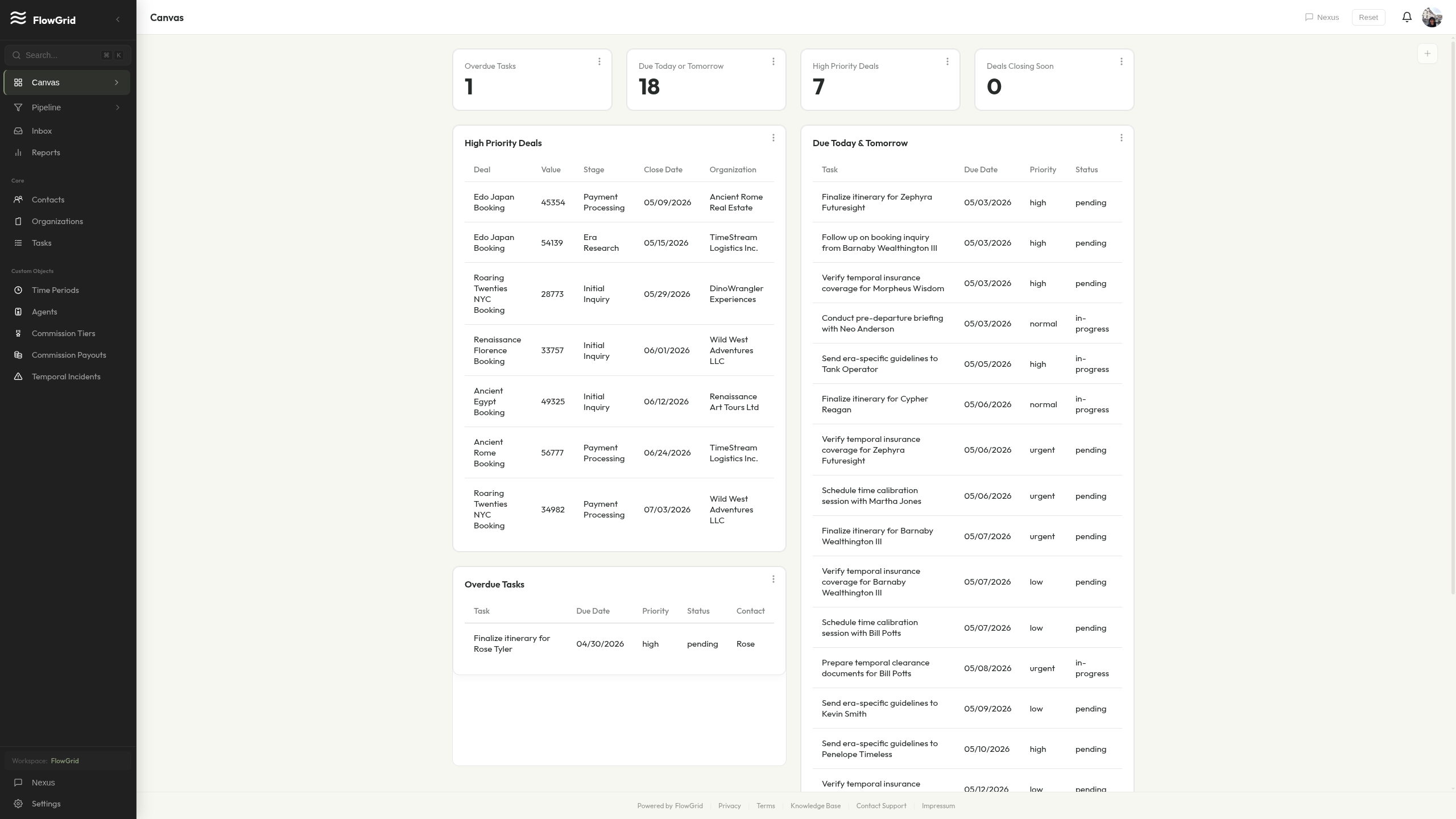This screenshot has width=1456, height=819.
Task: Click Ancient Egypt Booking deal
Action: click(489, 402)
